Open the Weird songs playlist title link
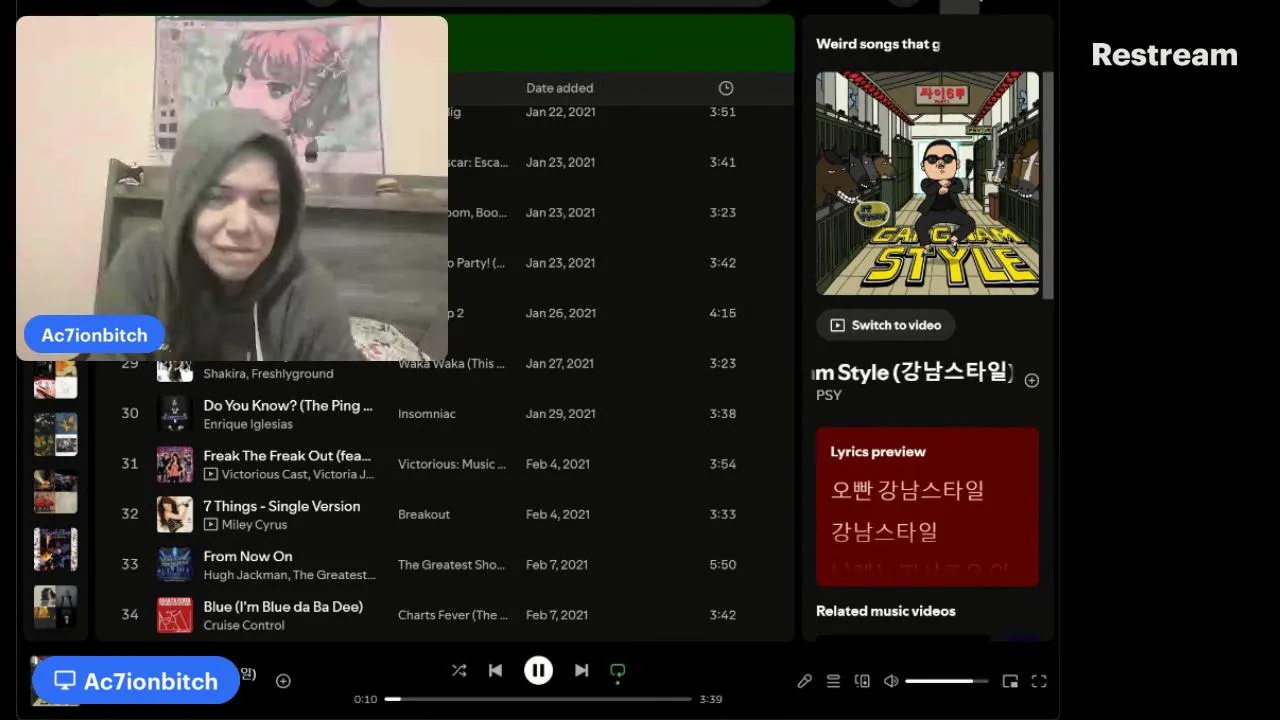 click(877, 44)
